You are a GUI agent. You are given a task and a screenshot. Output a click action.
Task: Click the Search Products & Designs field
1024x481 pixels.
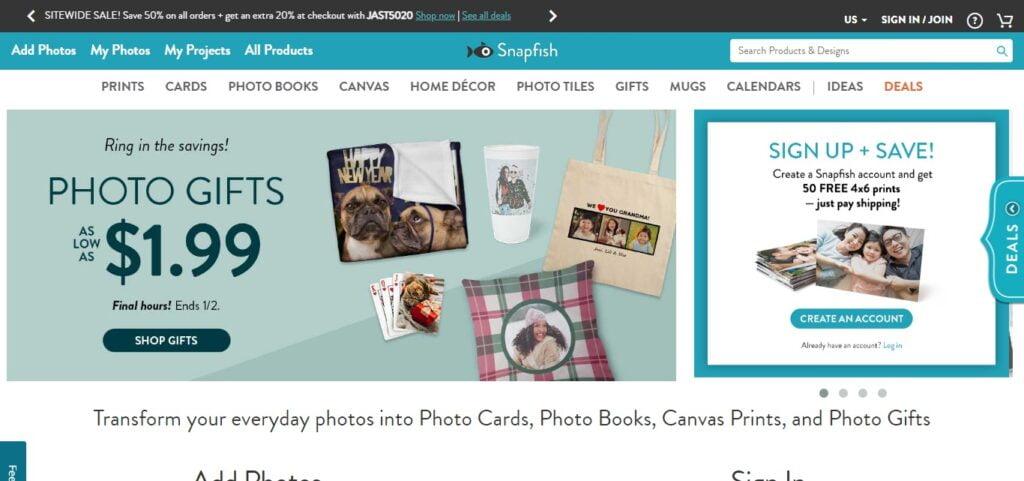[863, 51]
